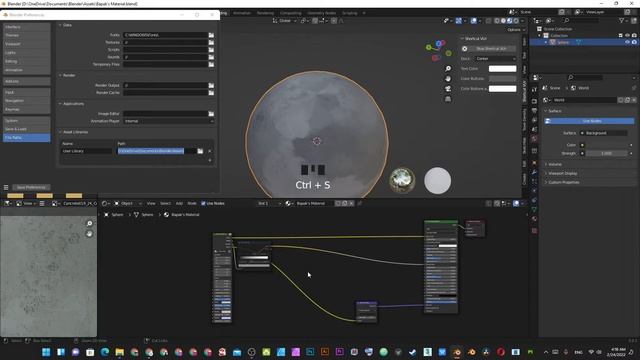The height and width of the screenshot is (360, 640).
Task: Toggle camera view icon in viewport
Action: [x=448, y=89]
